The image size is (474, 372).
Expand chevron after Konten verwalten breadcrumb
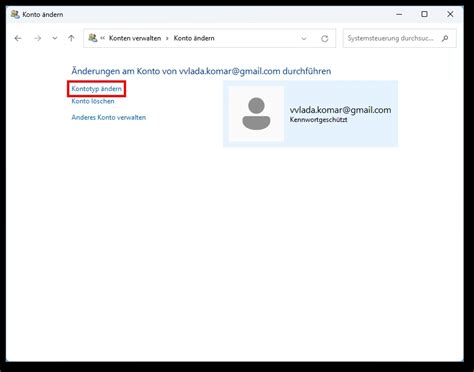167,38
